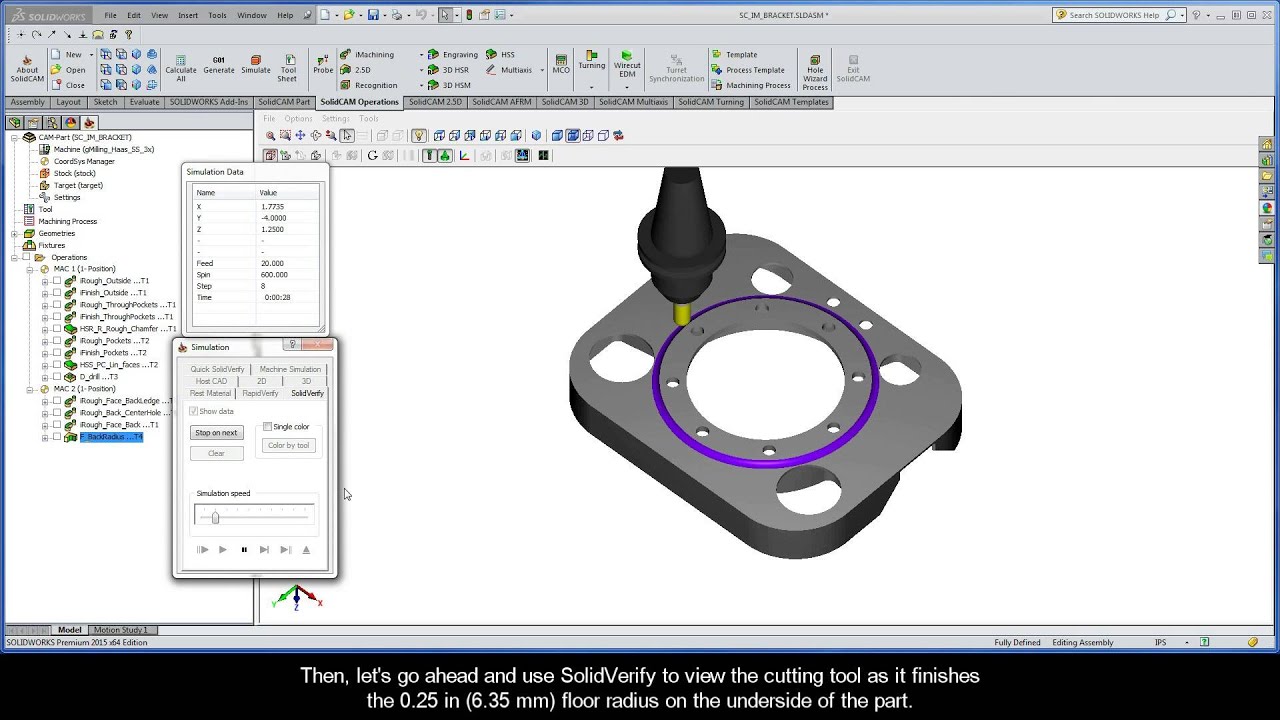Open the SolidCAM manager tab icon
This screenshot has width=1280, height=720.
[x=88, y=123]
